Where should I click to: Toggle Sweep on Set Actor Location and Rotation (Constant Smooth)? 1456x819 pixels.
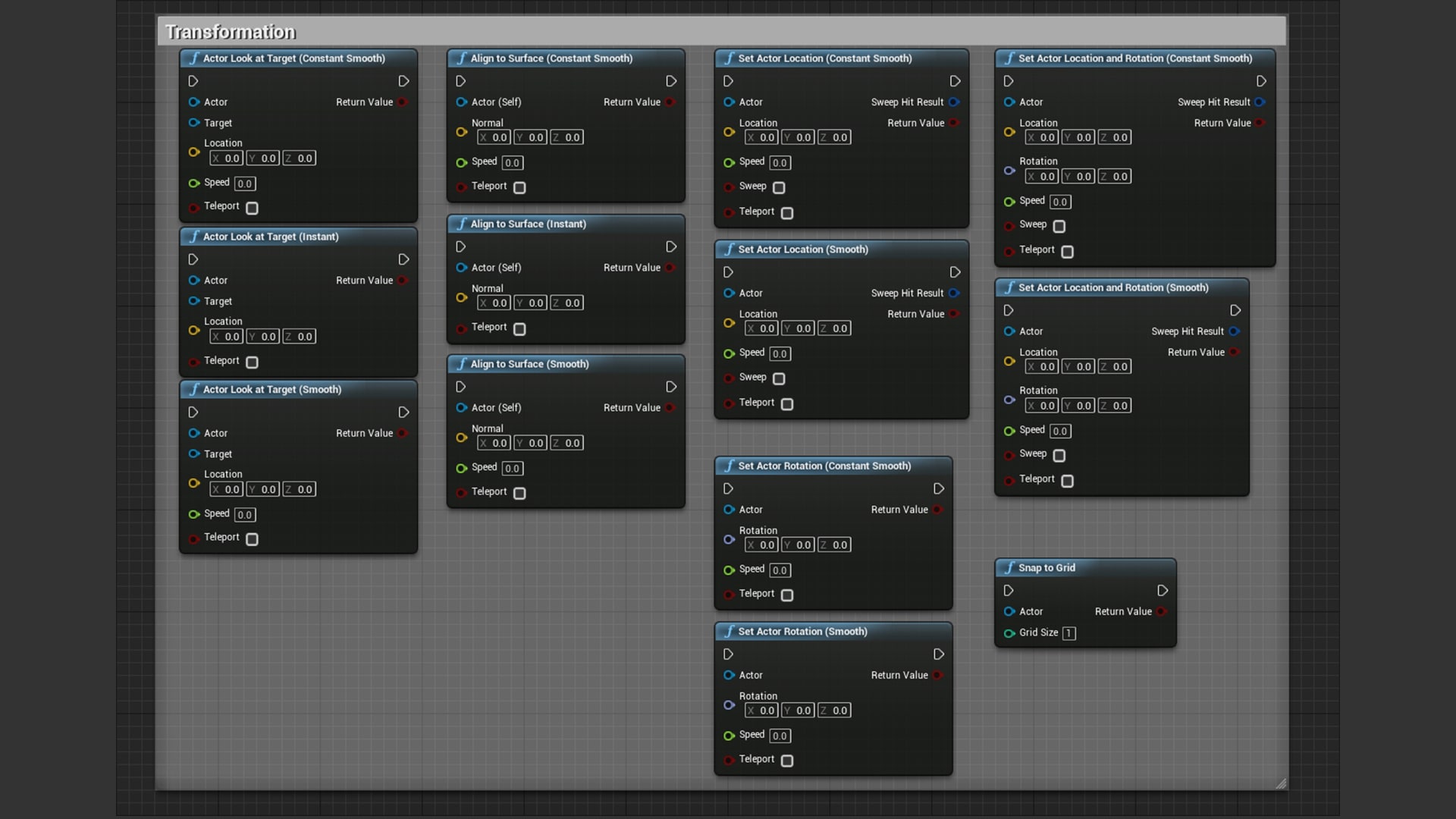click(1059, 227)
